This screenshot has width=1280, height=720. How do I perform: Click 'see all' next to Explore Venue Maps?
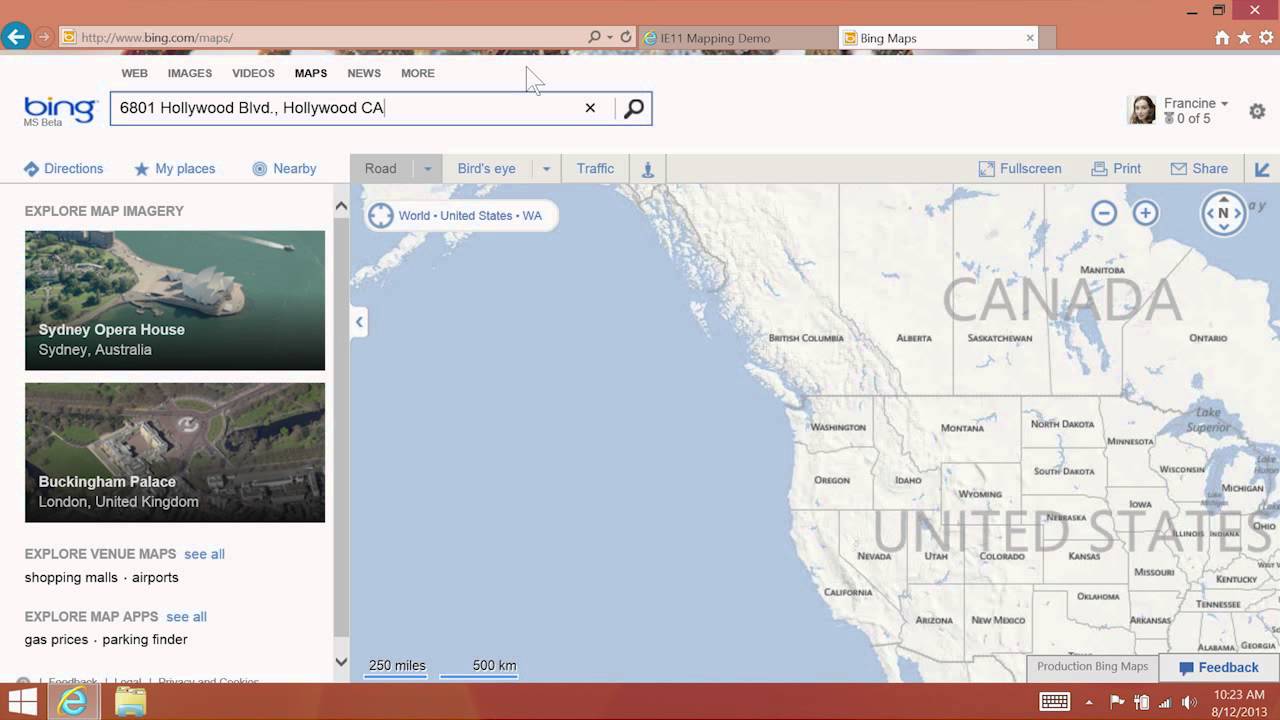click(x=204, y=554)
